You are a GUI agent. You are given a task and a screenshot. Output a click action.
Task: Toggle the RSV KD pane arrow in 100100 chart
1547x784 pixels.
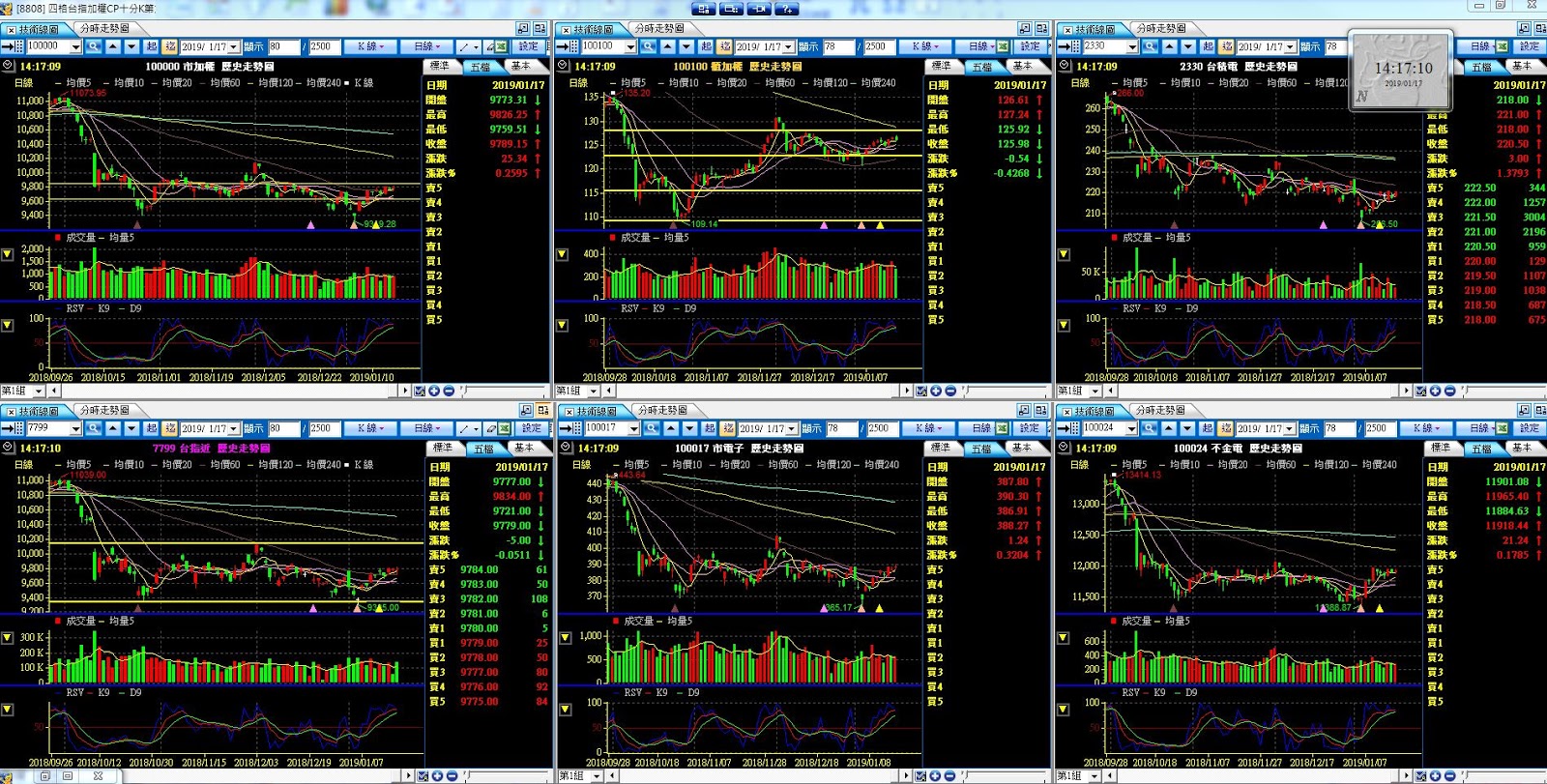click(562, 325)
